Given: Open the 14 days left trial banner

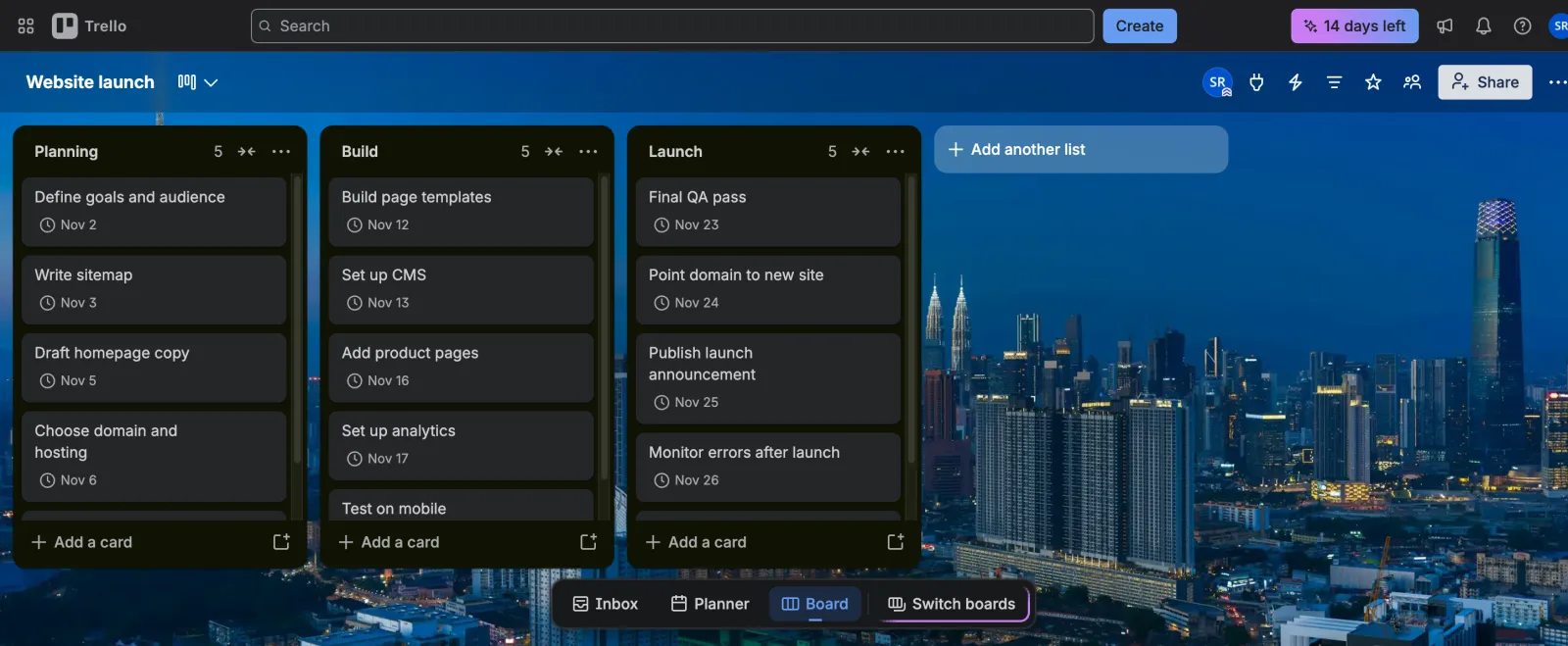Looking at the screenshot, I should click(1353, 26).
